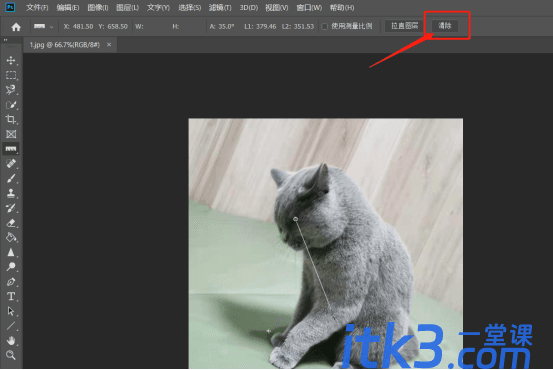Select the Rectangular Marquee tool

[11, 75]
